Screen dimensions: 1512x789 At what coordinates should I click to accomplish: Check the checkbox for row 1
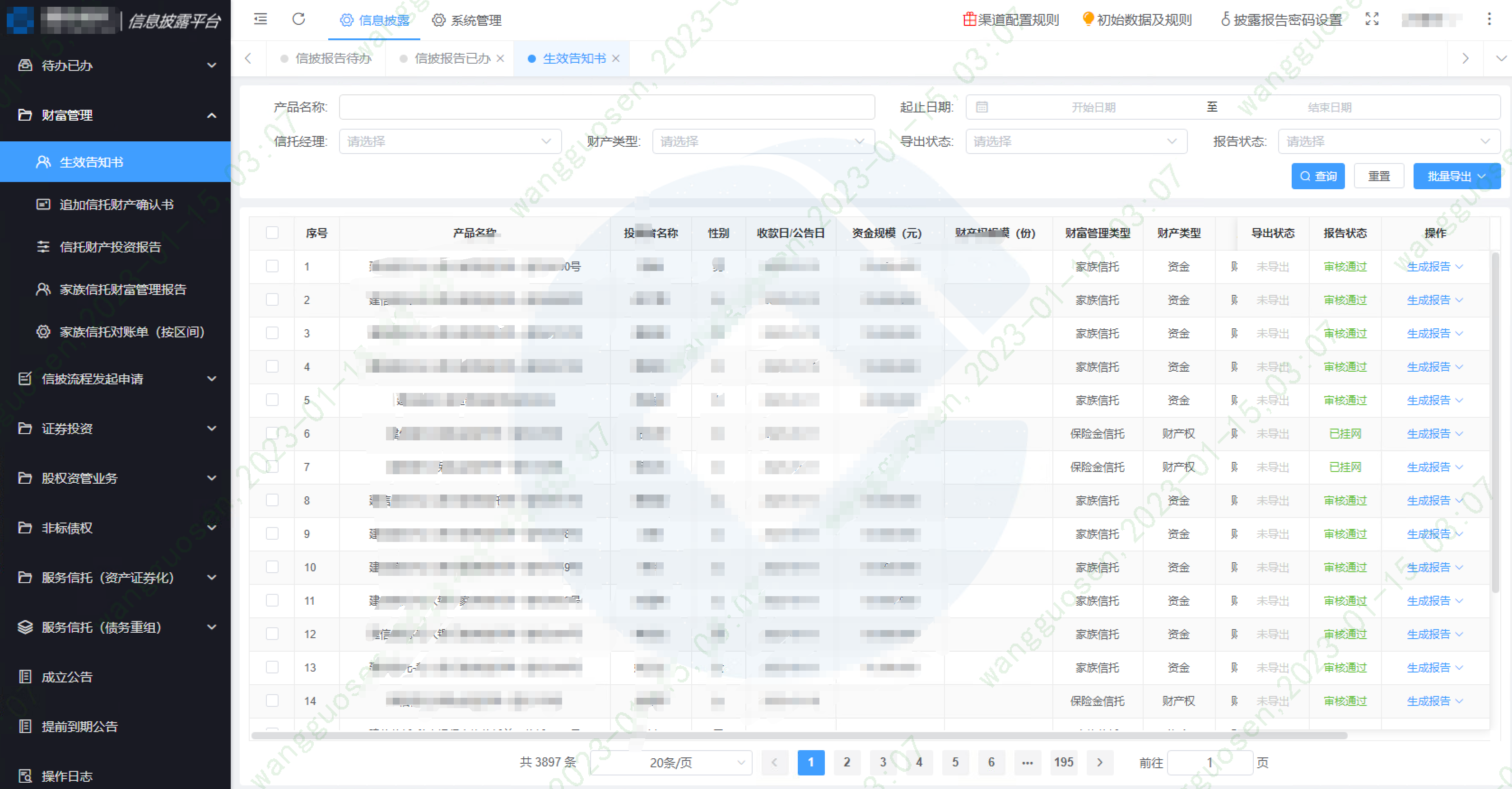pos(272,266)
